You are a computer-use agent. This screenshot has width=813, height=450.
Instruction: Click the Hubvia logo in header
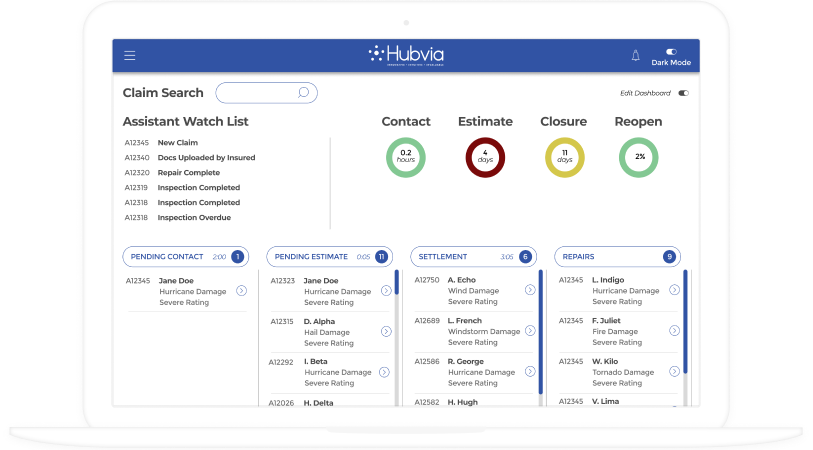pos(406,55)
